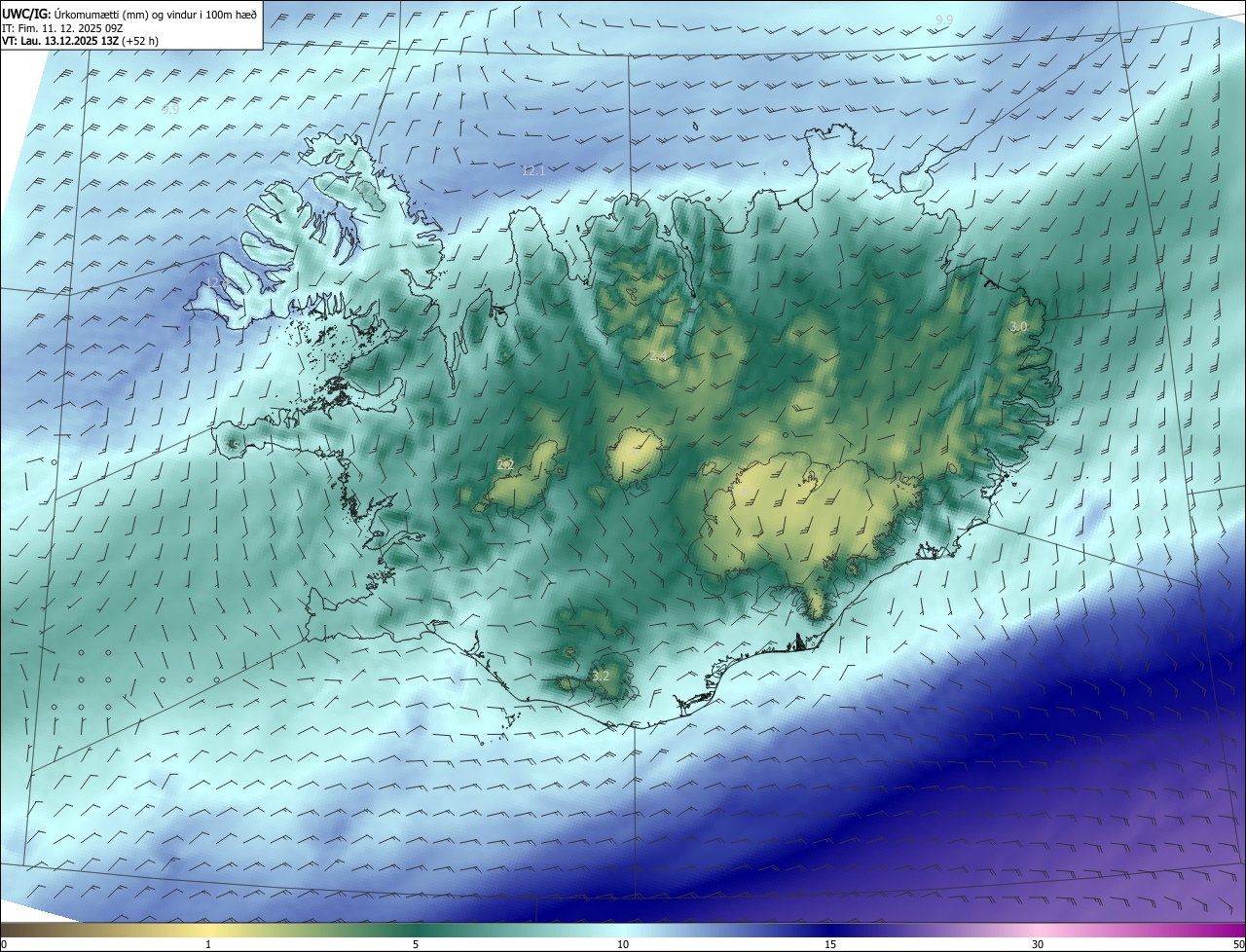Click the '0' tick on the color scale
1246x952 pixels.
4,944
